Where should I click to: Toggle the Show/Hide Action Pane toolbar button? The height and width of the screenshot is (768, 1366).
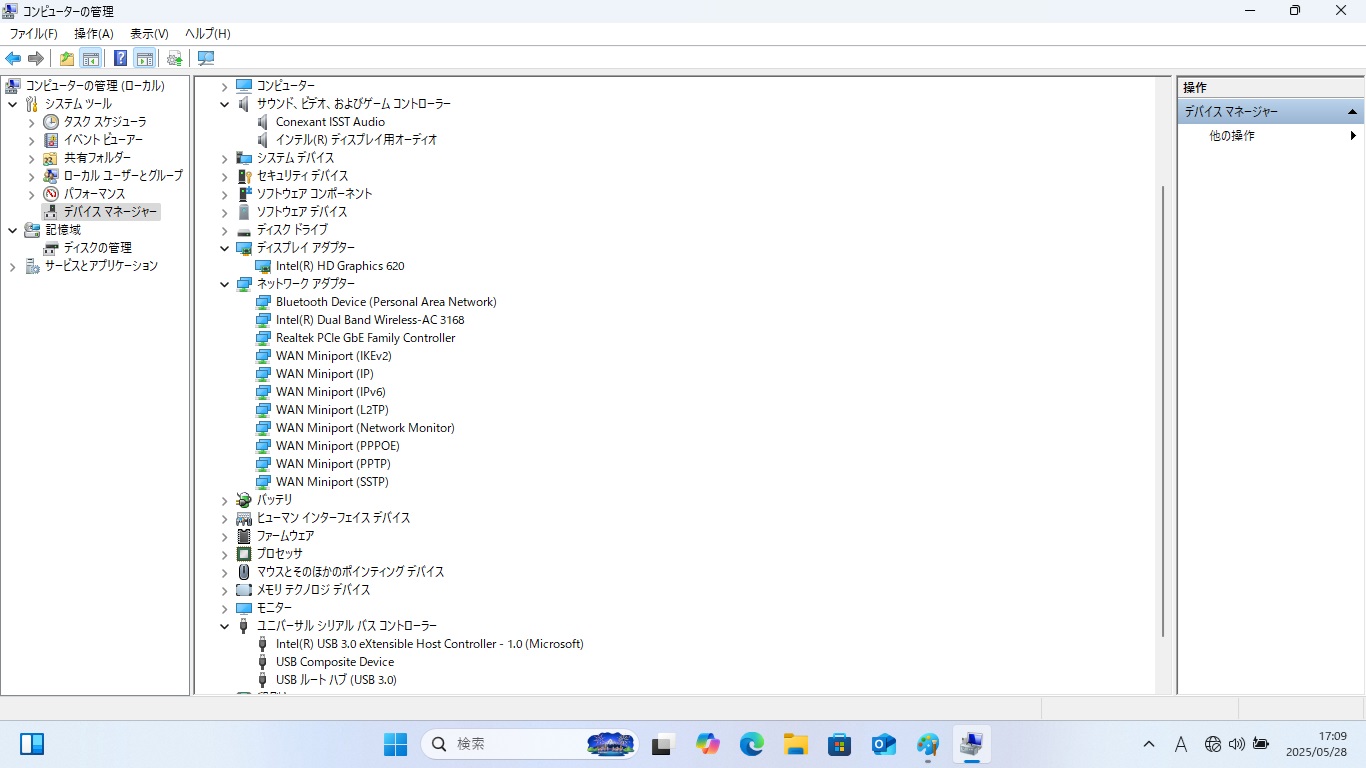145,58
